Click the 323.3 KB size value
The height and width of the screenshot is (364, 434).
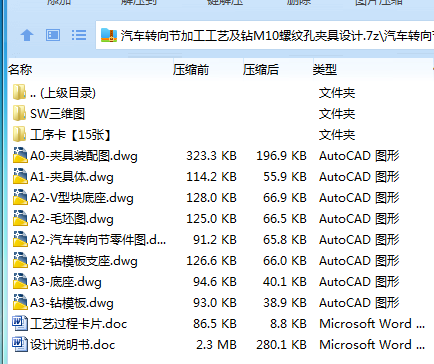[211, 156]
